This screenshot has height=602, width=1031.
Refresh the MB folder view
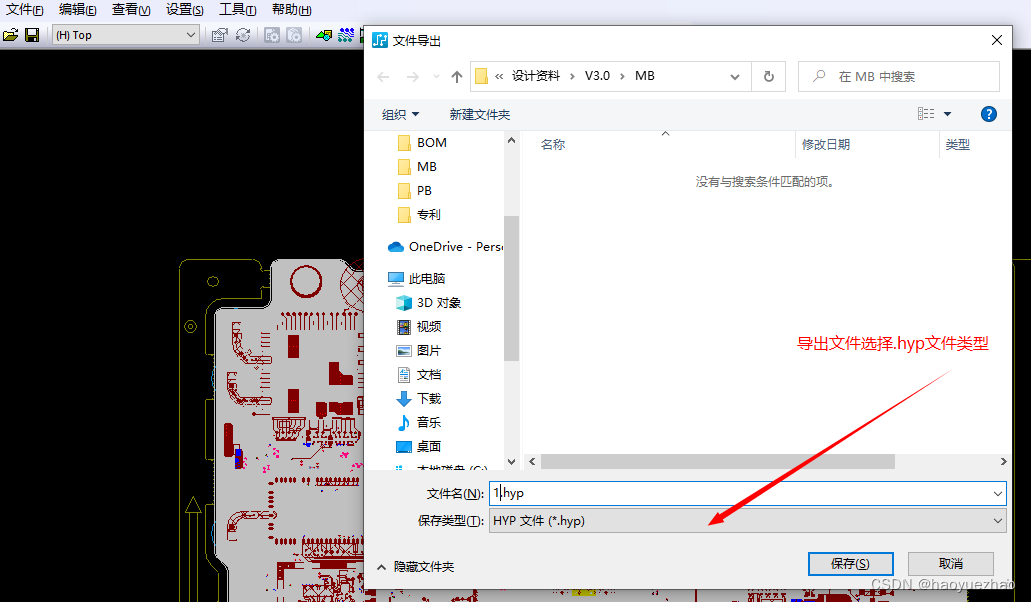[769, 77]
